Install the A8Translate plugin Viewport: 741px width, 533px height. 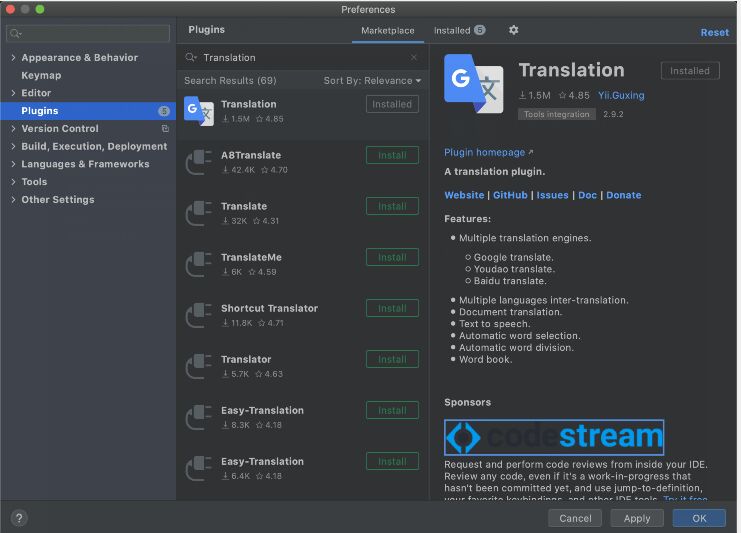[392, 155]
